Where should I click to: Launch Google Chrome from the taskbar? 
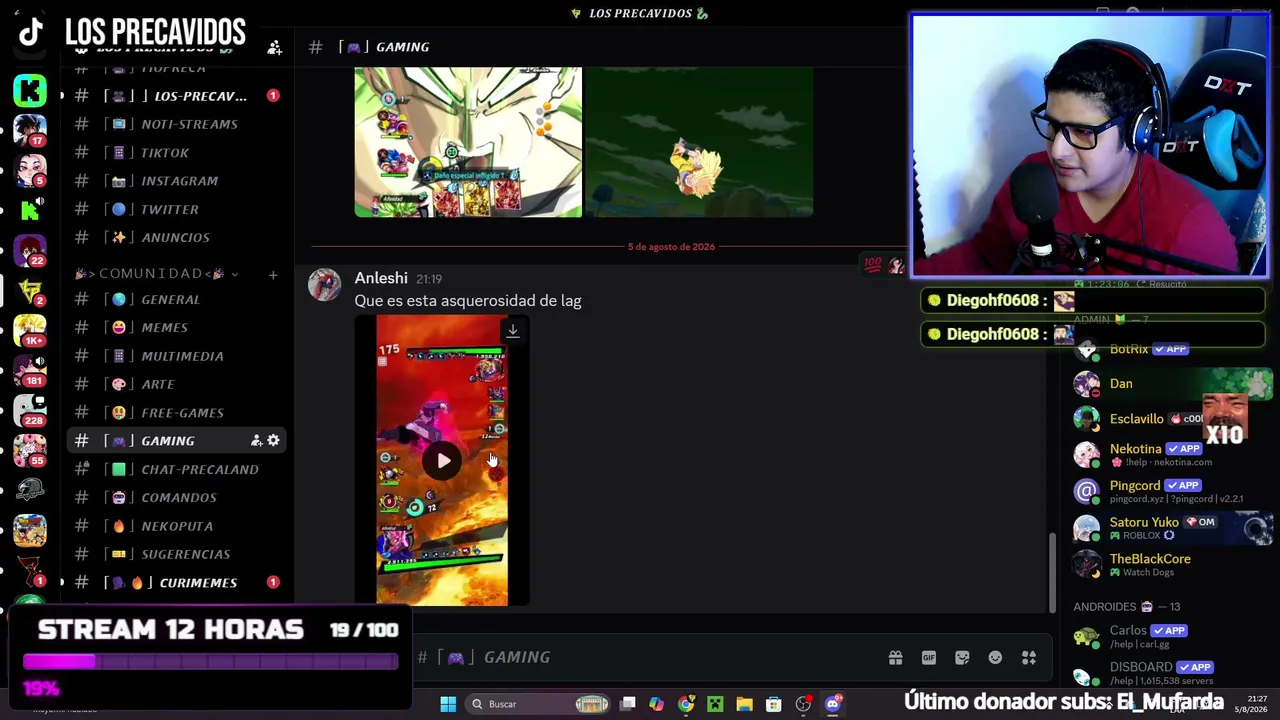tap(686, 704)
